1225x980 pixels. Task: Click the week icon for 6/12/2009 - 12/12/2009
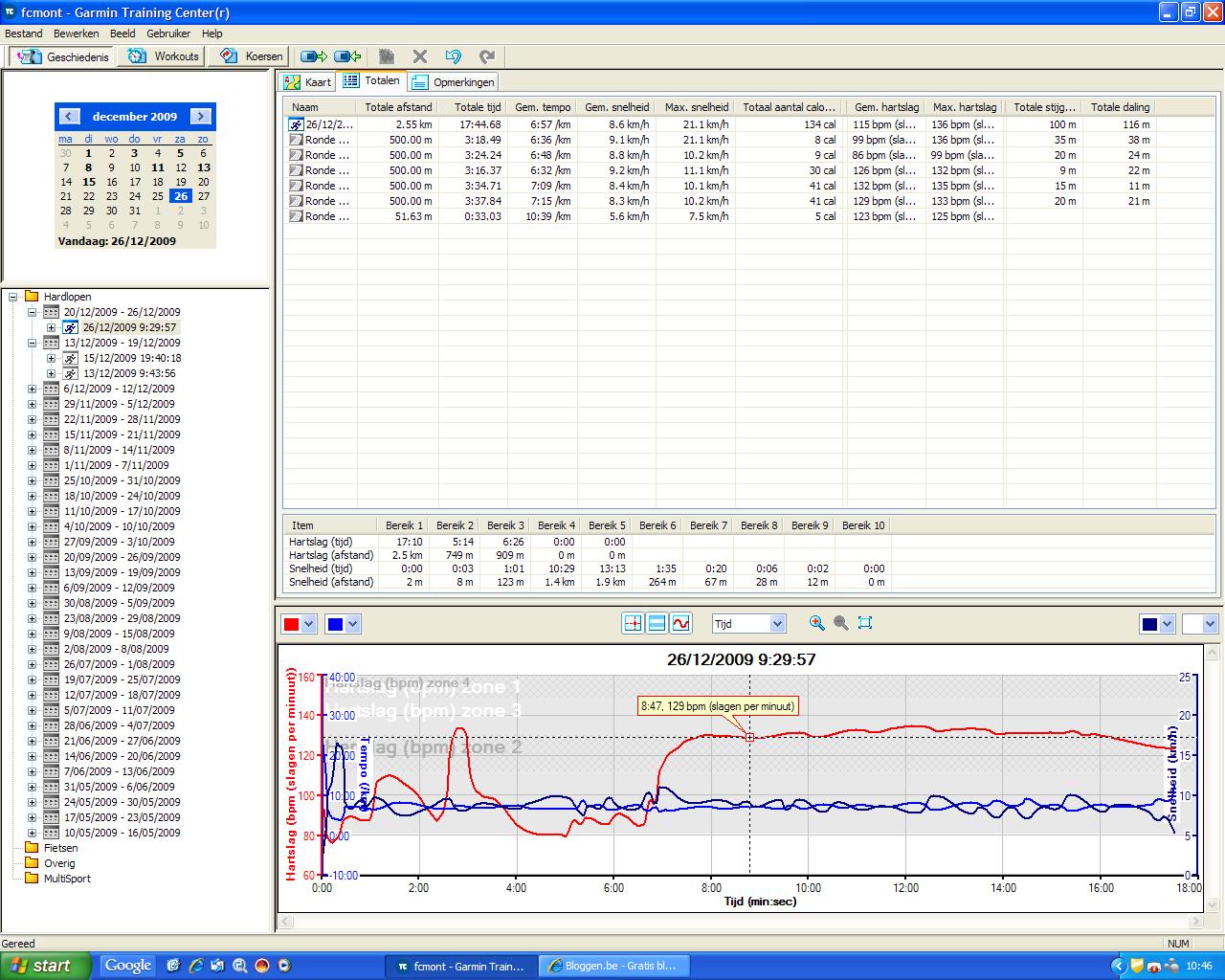(x=52, y=389)
